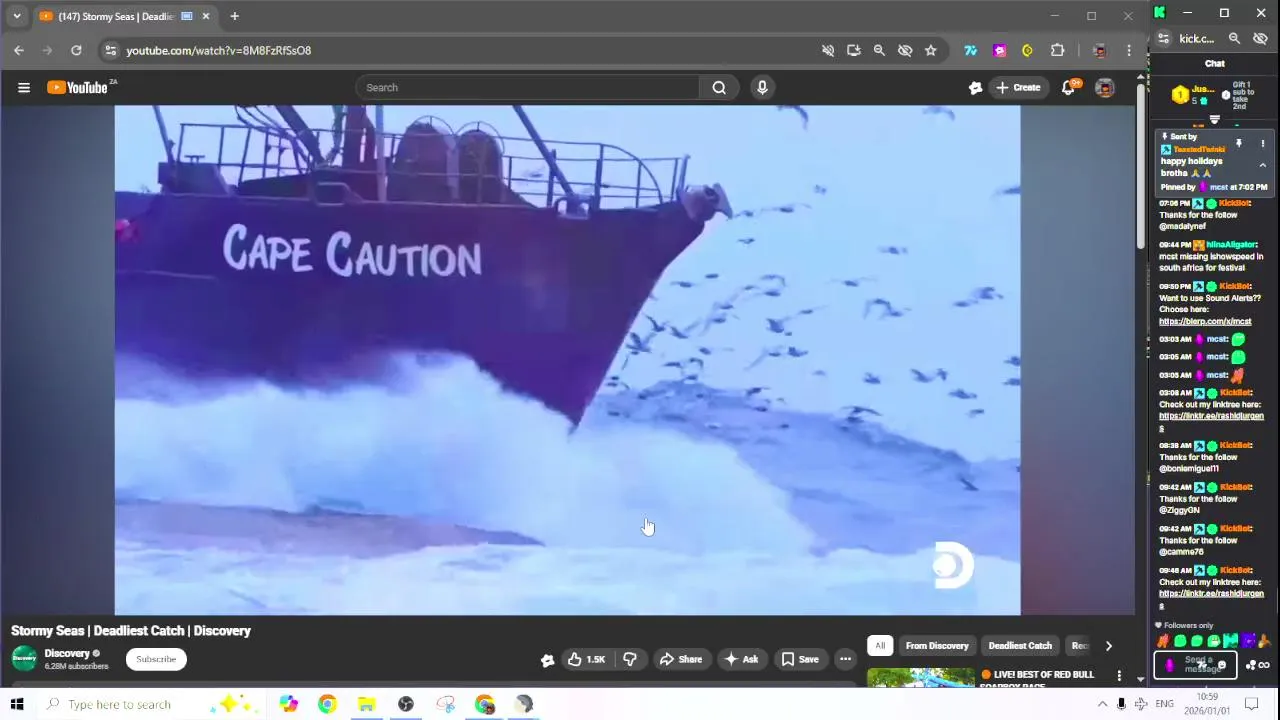Screen dimensions: 1280x720
Task: Show hidden system tray icons
Action: tap(1102, 704)
